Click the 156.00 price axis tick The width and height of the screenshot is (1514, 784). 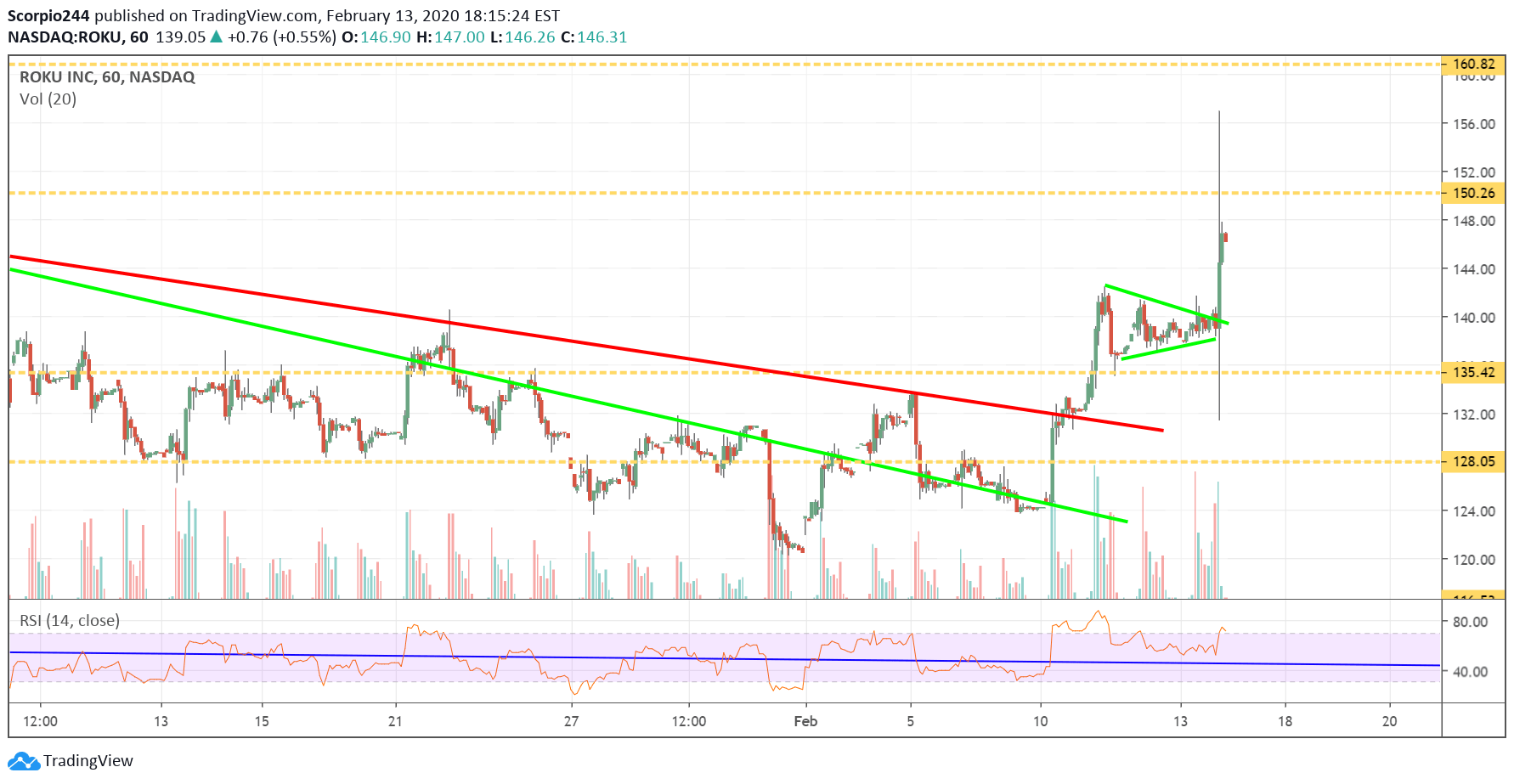[x=1474, y=124]
